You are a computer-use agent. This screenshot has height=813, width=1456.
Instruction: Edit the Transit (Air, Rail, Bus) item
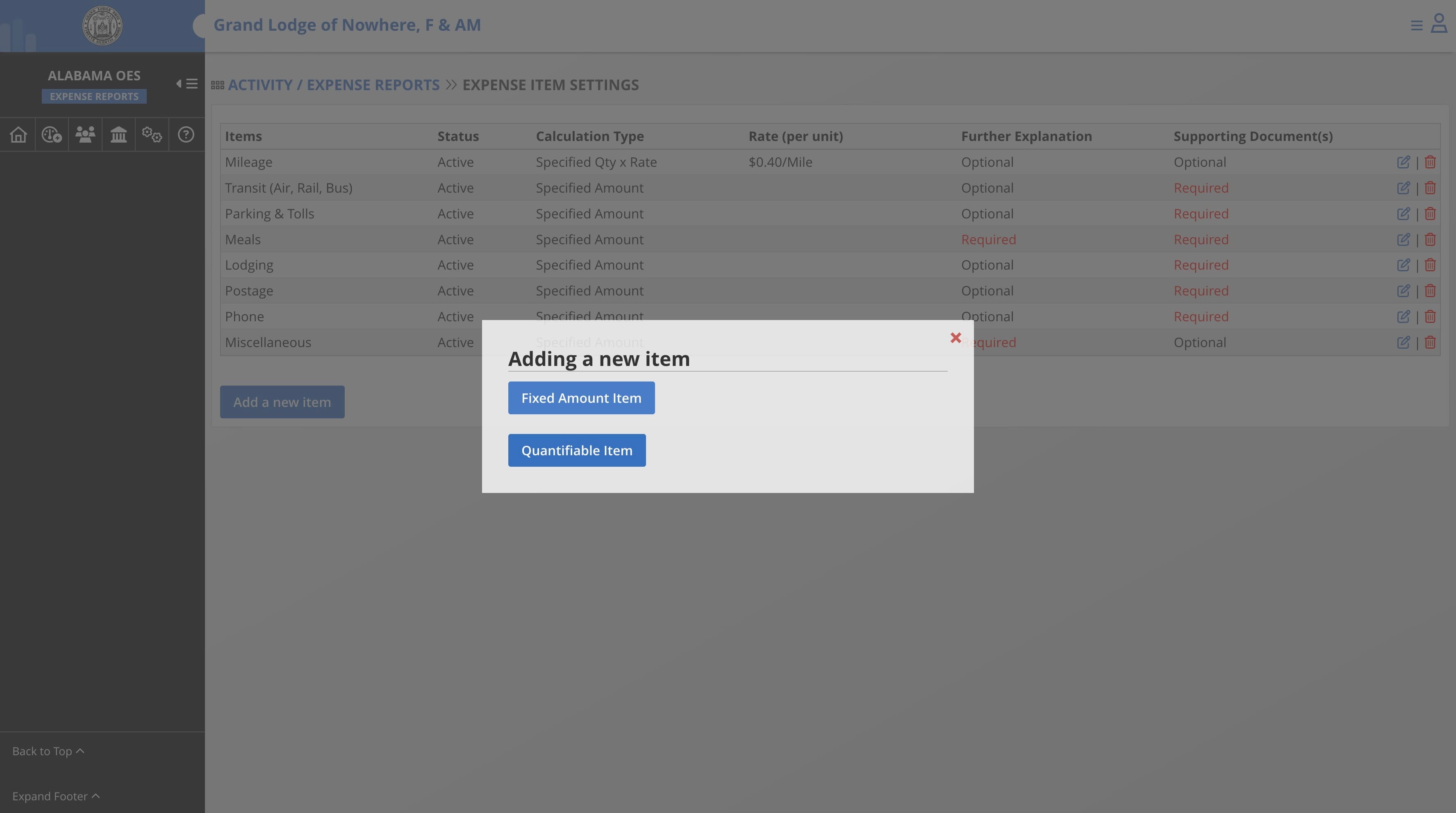[1403, 188]
